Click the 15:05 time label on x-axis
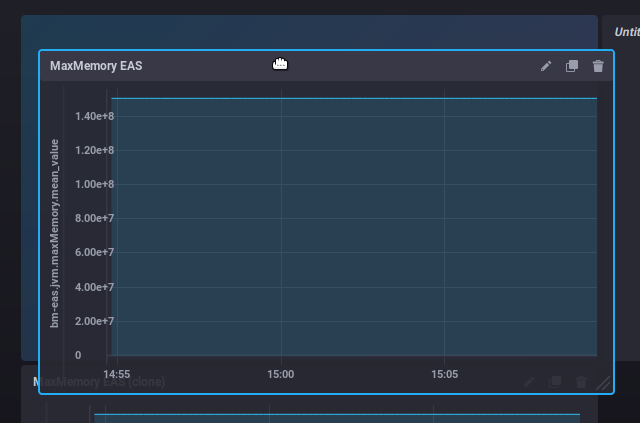This screenshot has height=423, width=640. (445, 374)
